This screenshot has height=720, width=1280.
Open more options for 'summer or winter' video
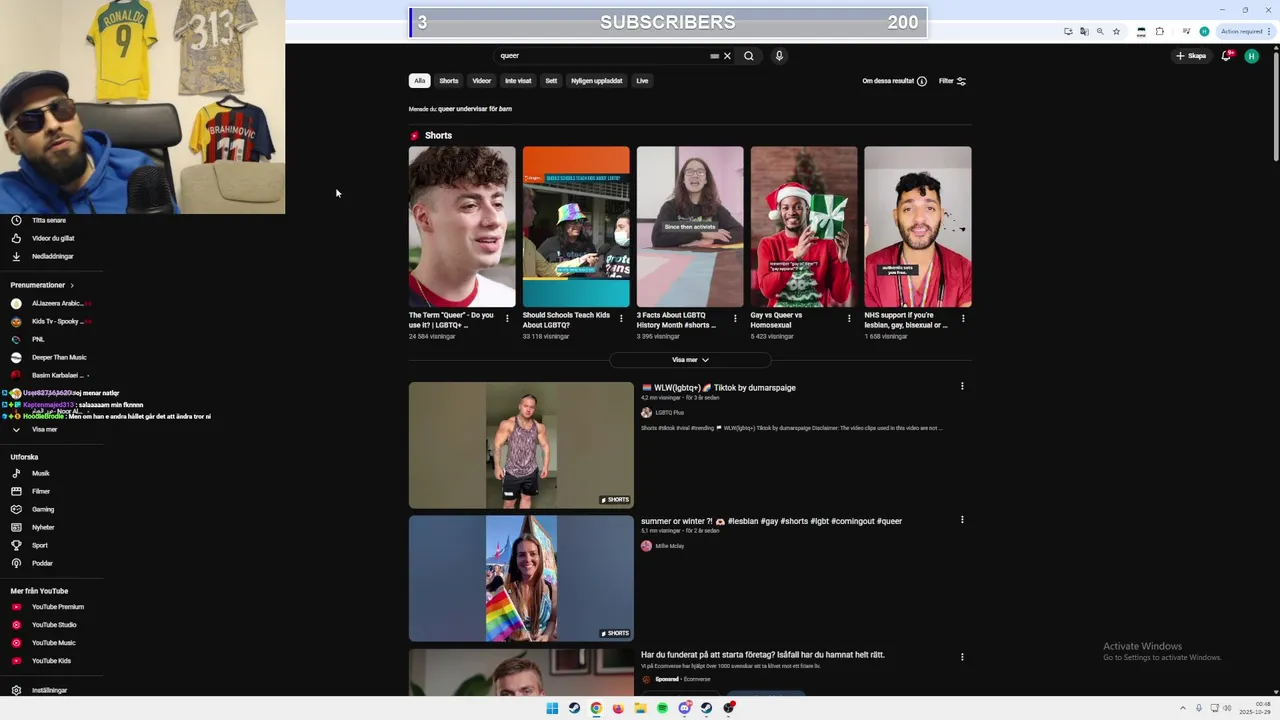tap(962, 520)
